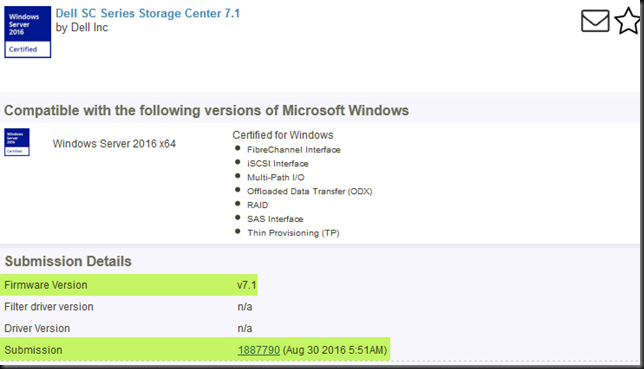Click the large Windows Server 2016 Certified badge
The width and height of the screenshot is (644, 369).
click(28, 32)
